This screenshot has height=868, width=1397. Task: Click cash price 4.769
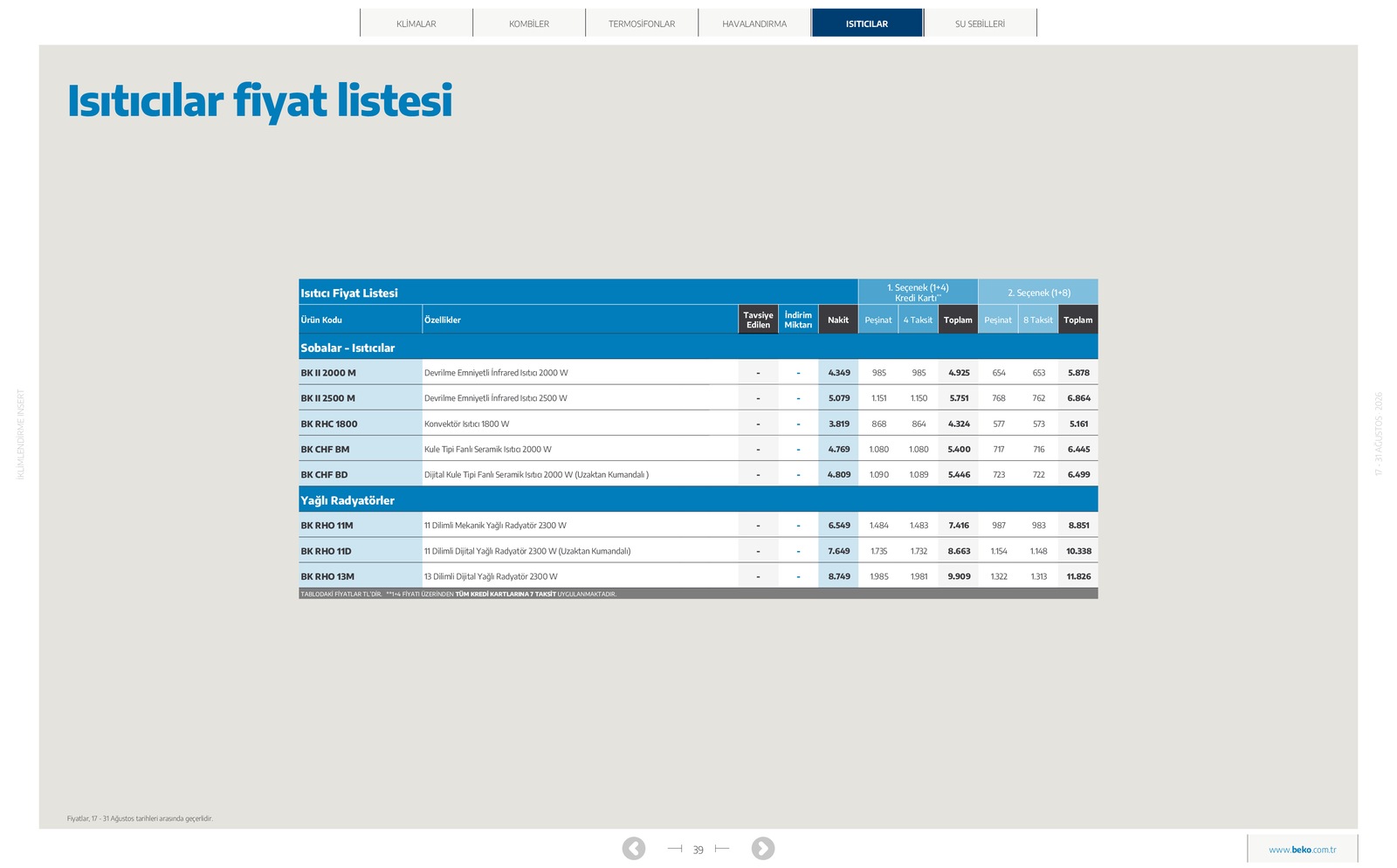point(839,449)
